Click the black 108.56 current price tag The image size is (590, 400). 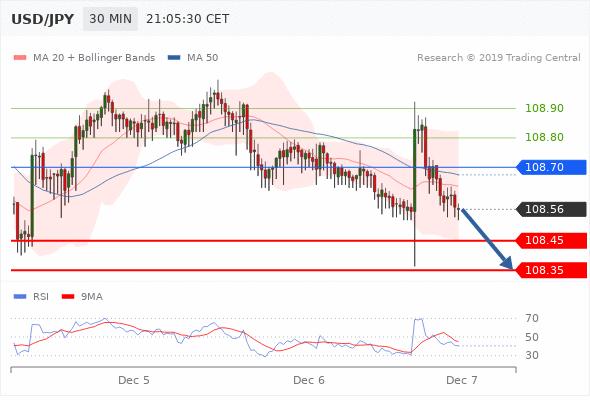tap(551, 209)
